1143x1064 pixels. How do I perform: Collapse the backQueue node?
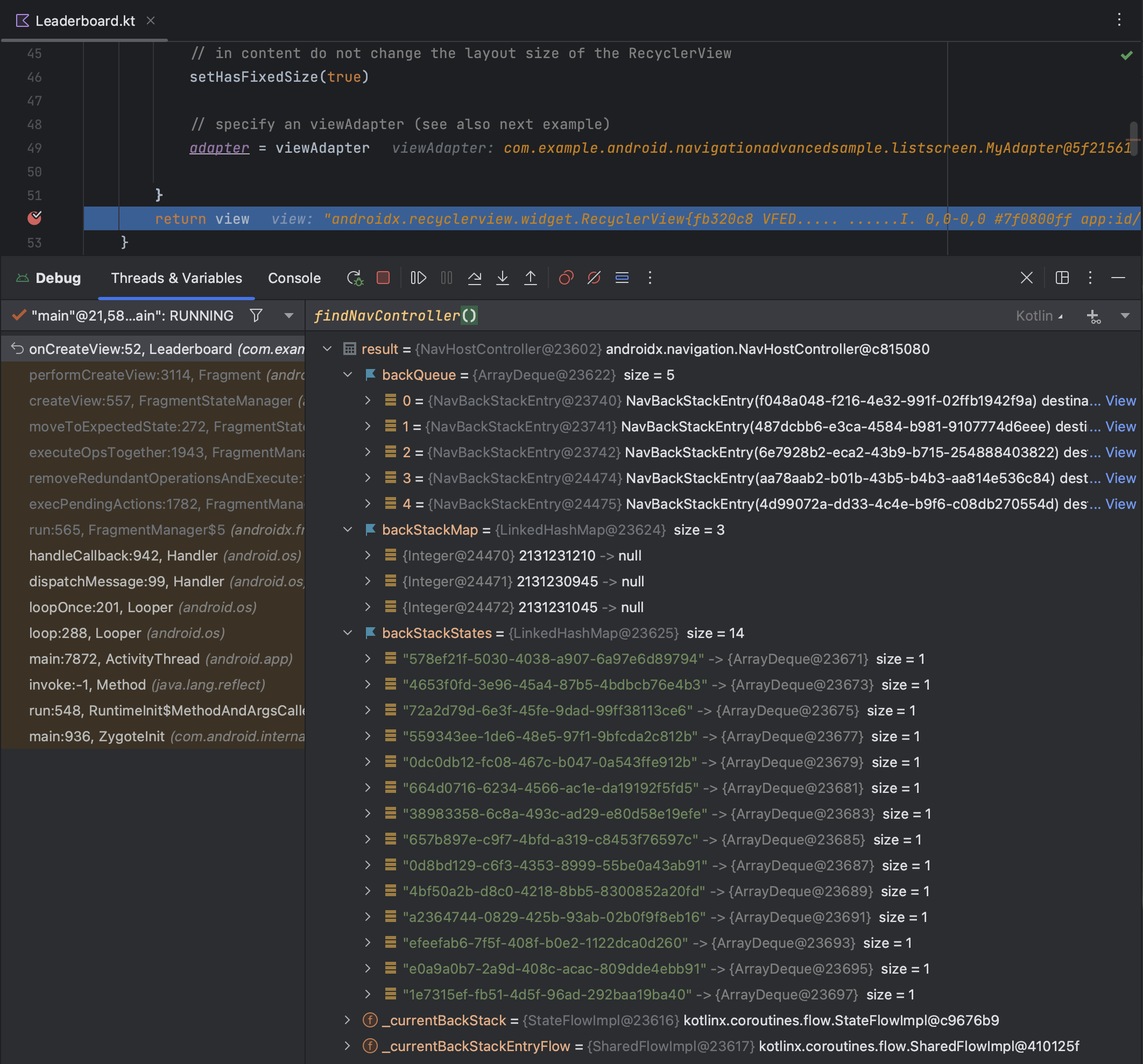[x=348, y=375]
